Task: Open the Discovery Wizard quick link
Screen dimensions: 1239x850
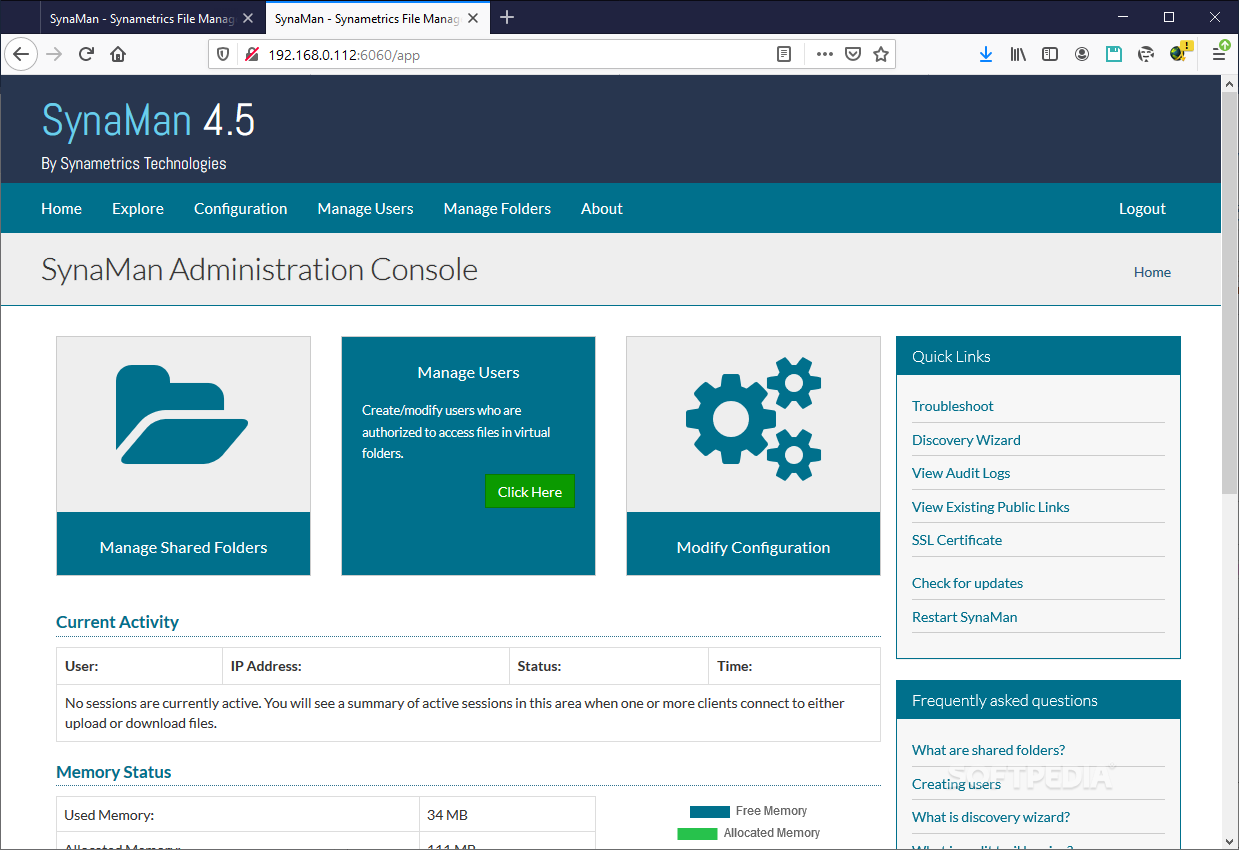Action: click(x=966, y=440)
